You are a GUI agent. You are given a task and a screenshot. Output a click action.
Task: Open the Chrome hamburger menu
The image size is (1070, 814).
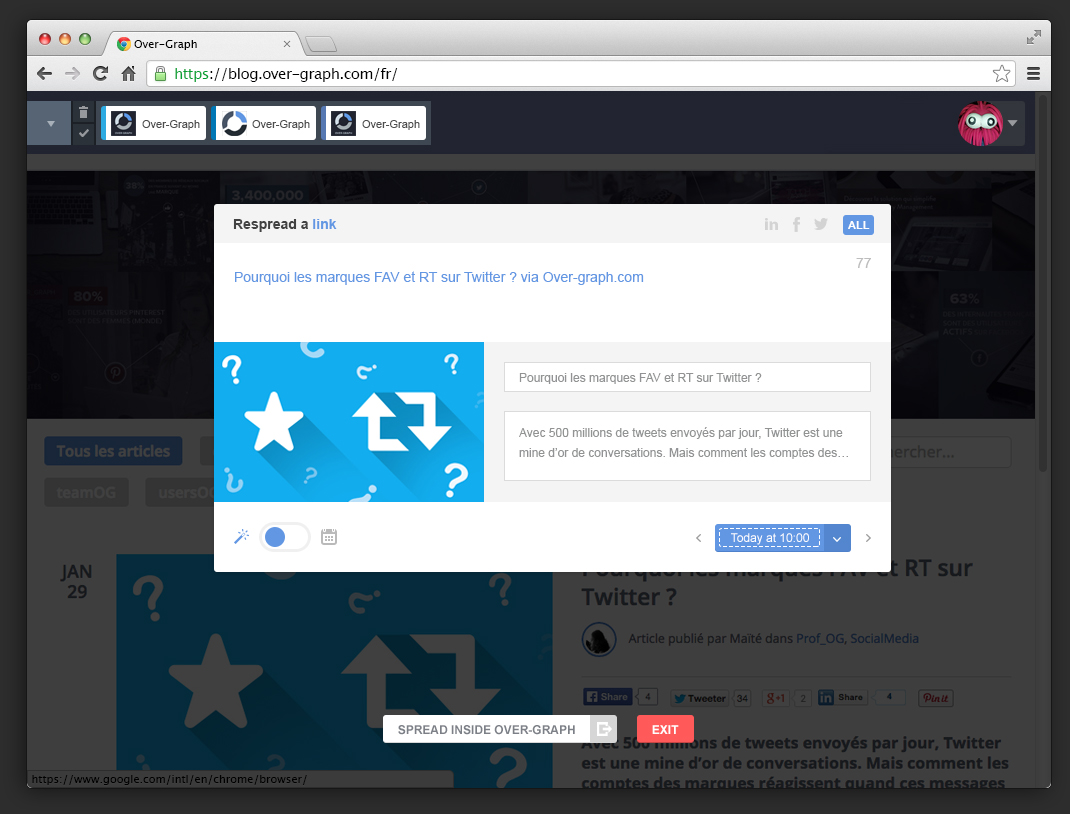coord(1033,73)
